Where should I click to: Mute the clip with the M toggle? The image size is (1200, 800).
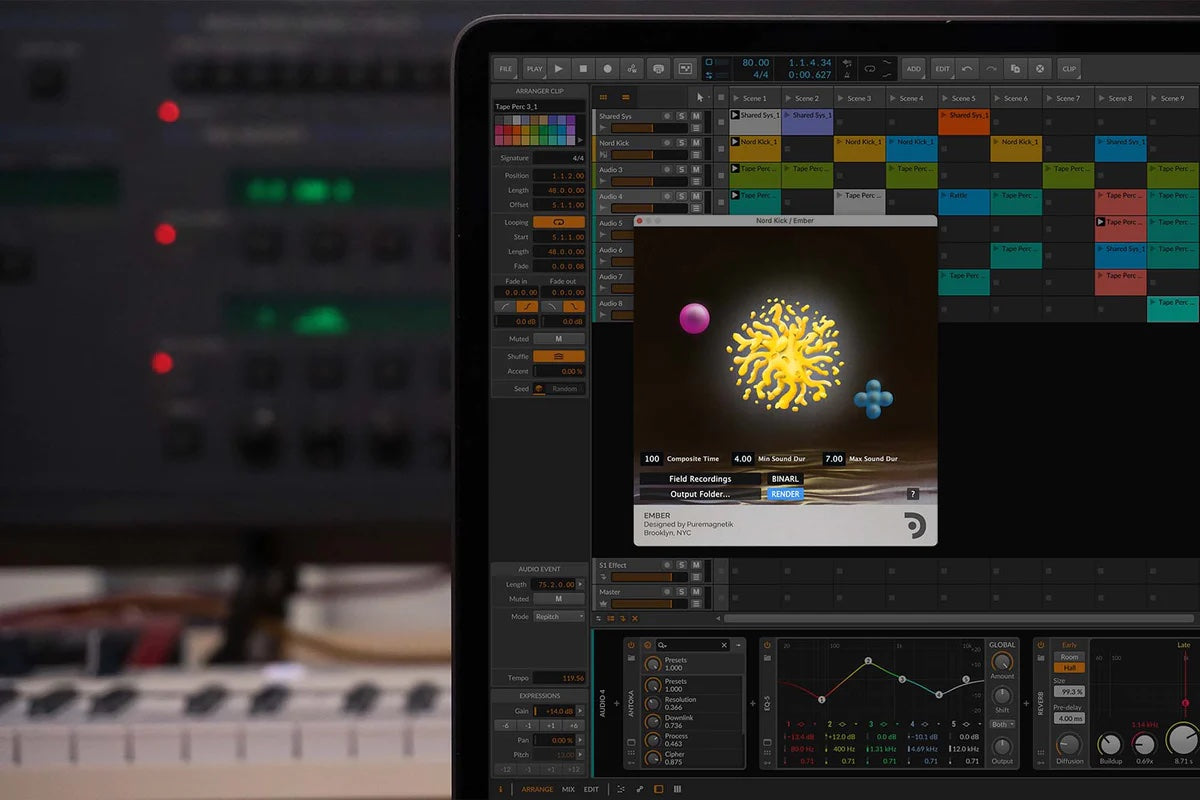click(559, 339)
